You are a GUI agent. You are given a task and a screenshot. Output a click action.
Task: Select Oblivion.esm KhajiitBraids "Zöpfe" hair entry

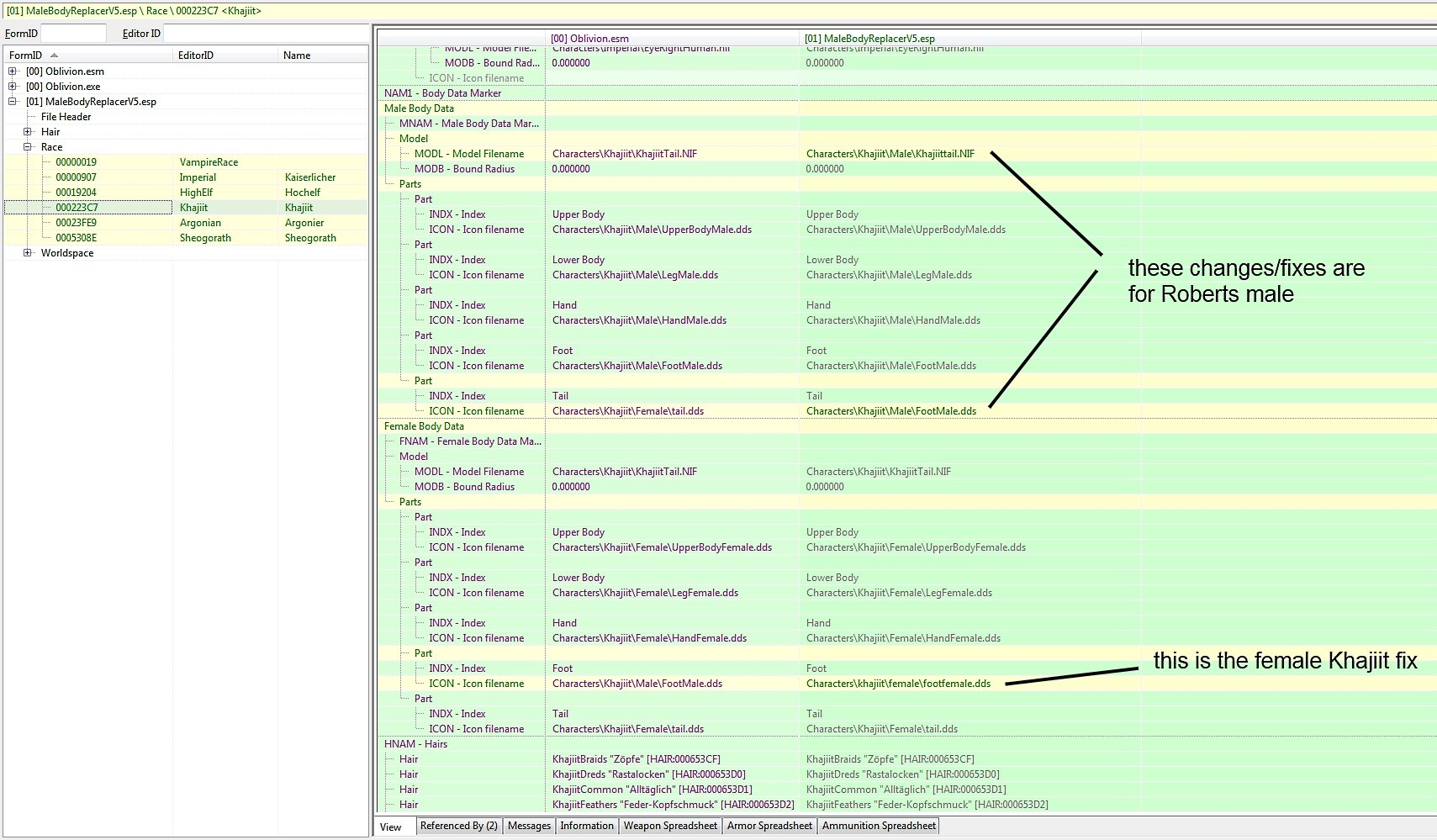(636, 759)
